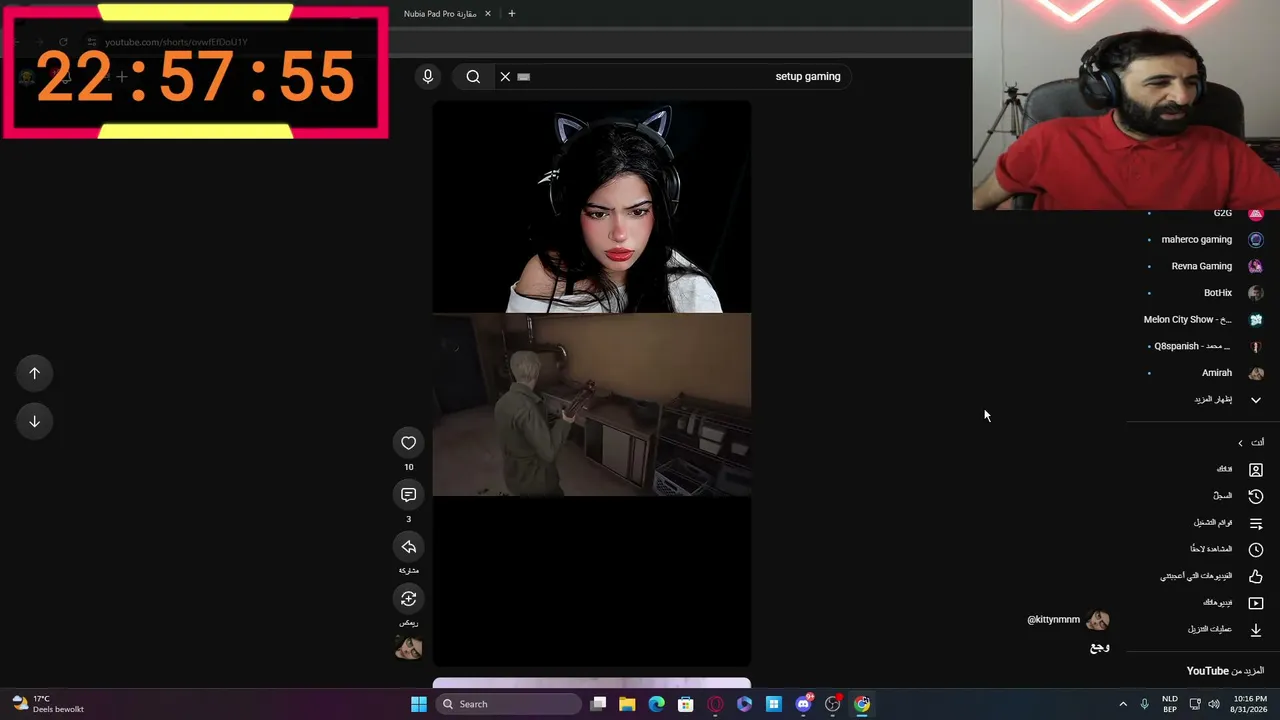Image resolution: width=1280 pixels, height=720 pixels.
Task: Switch to the Nubia Pad Pro tab
Action: tap(440, 14)
